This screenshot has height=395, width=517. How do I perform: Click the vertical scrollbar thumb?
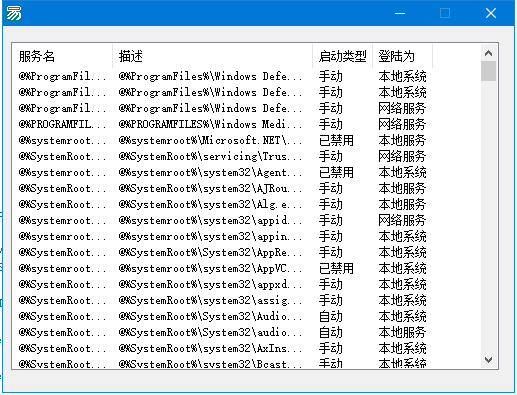tap(488, 71)
